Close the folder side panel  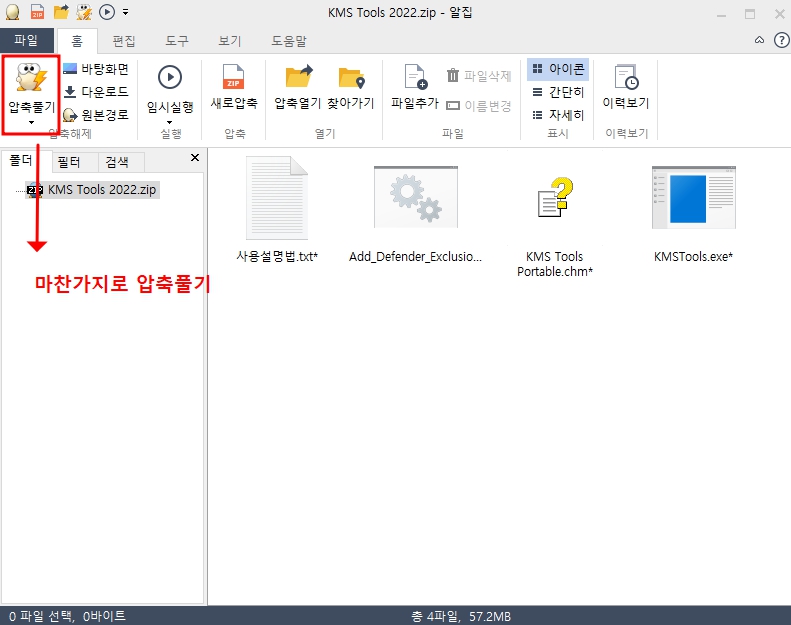tap(195, 157)
